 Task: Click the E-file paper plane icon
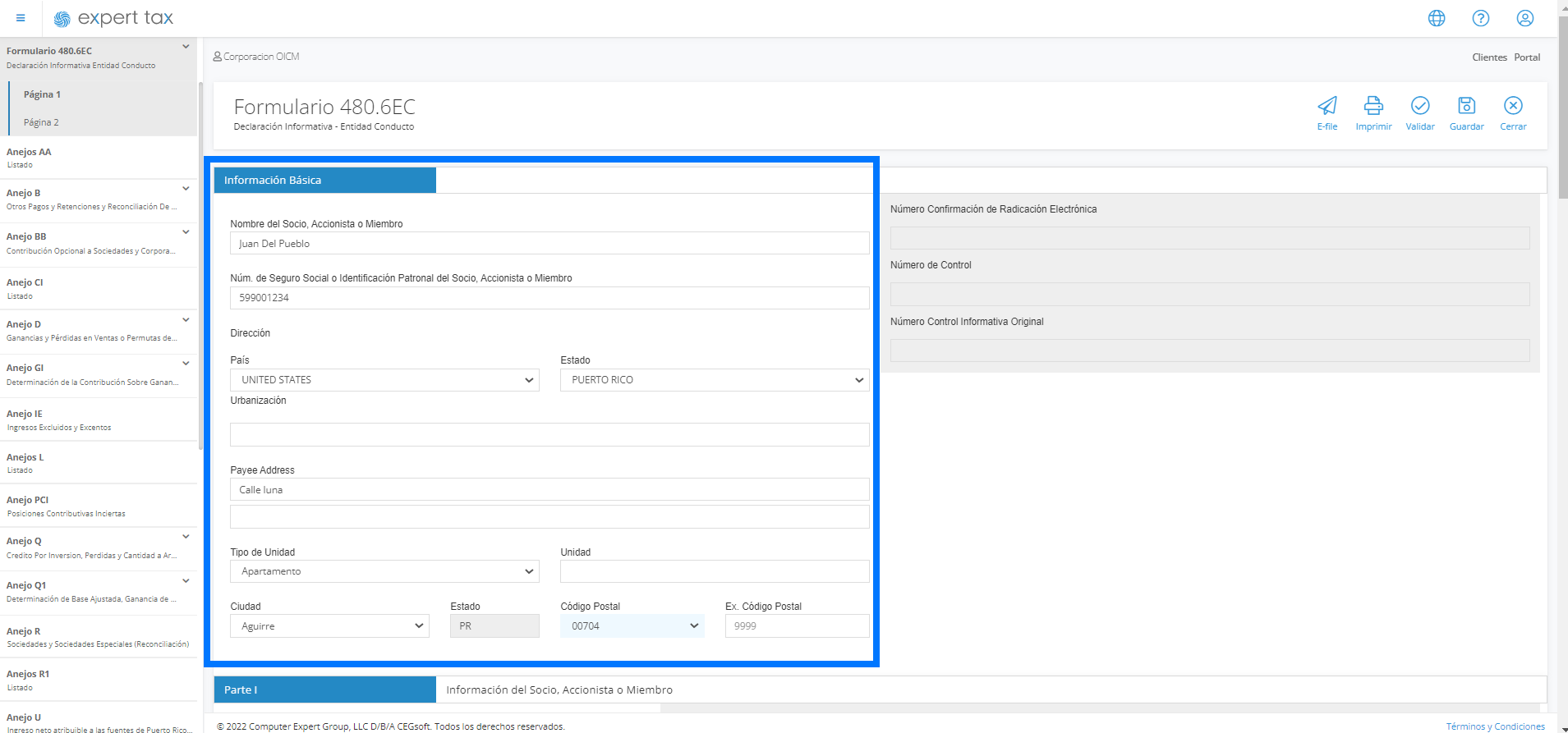tap(1327, 106)
